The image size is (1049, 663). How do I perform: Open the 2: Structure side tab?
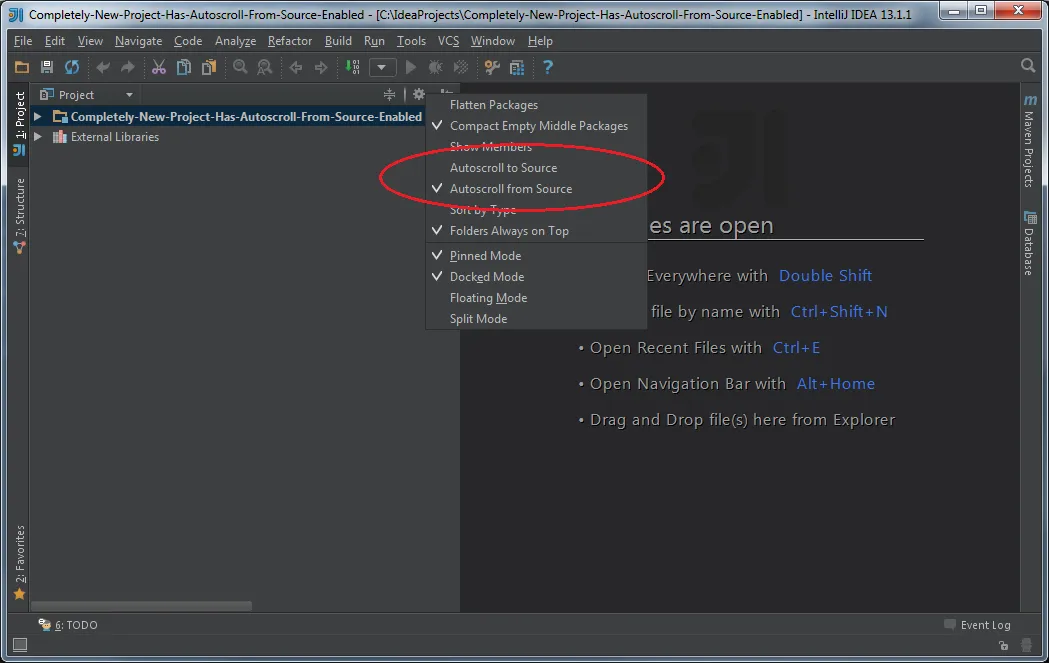[19, 215]
